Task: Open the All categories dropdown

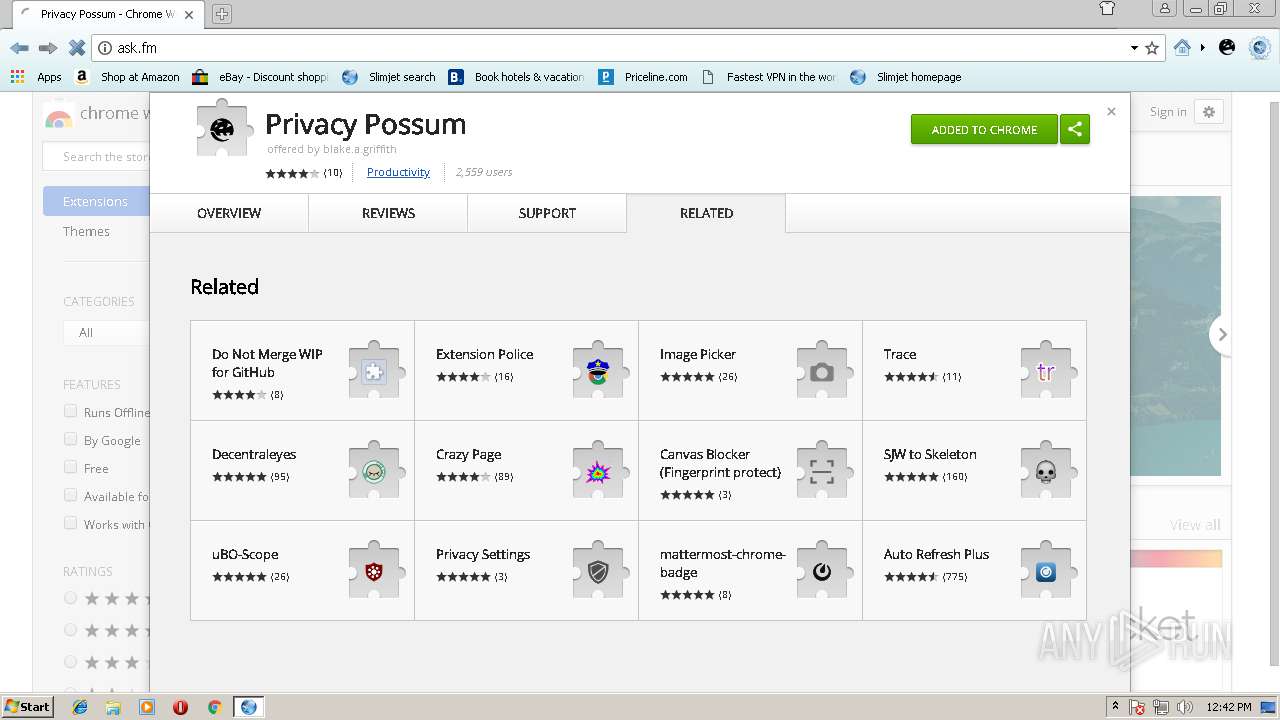Action: pos(106,332)
